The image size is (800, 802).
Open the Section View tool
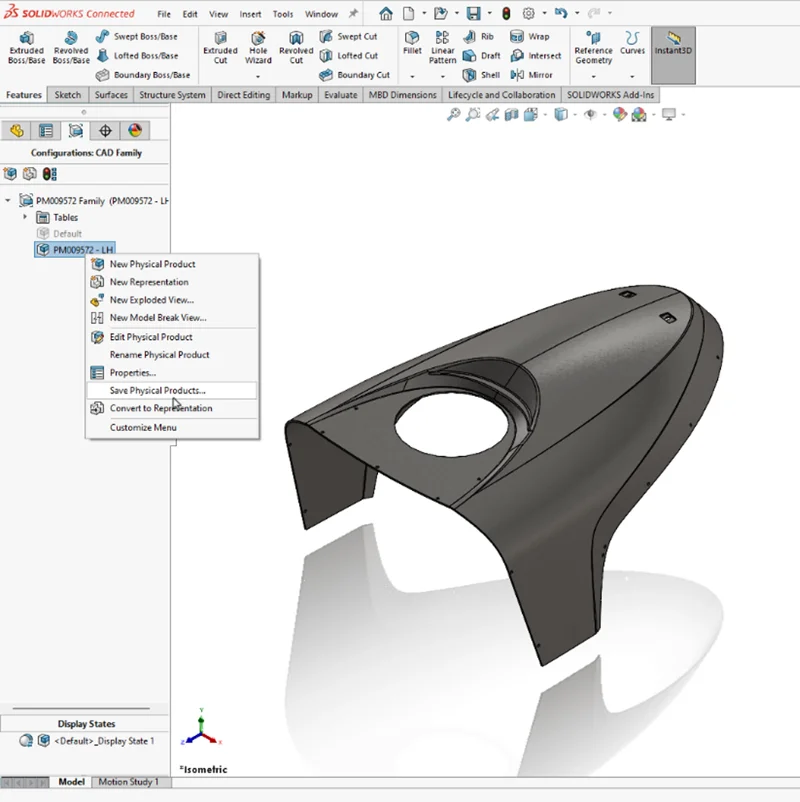(x=510, y=115)
